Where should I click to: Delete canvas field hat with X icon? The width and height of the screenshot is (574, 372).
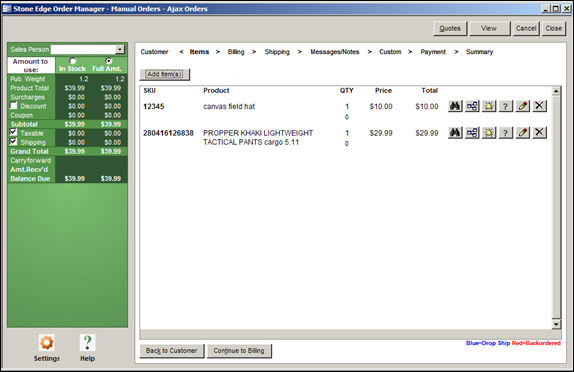point(539,106)
